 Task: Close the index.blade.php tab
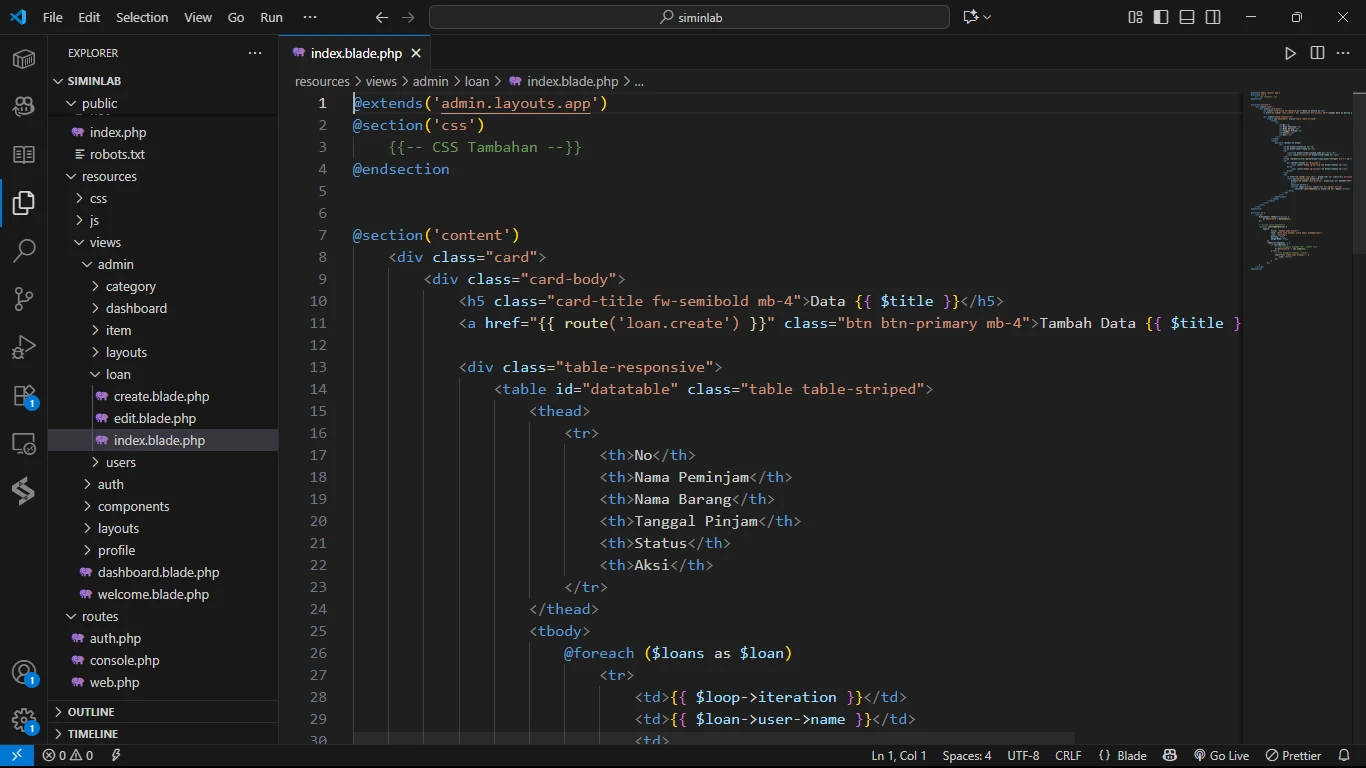[416, 53]
